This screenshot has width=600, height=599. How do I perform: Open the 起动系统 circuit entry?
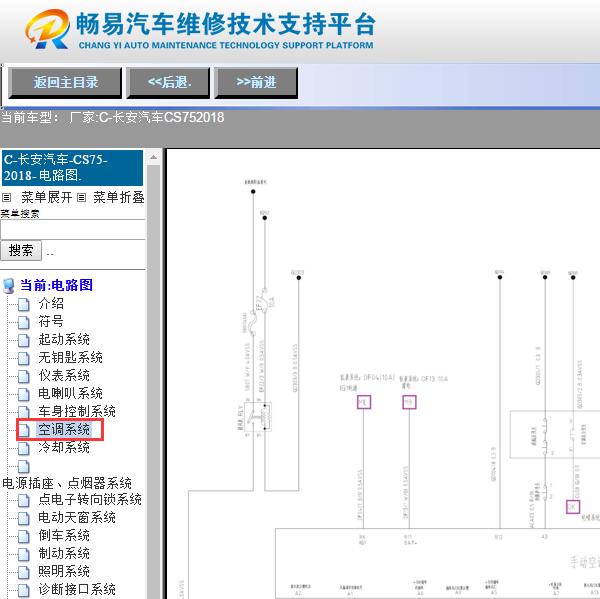(x=64, y=339)
